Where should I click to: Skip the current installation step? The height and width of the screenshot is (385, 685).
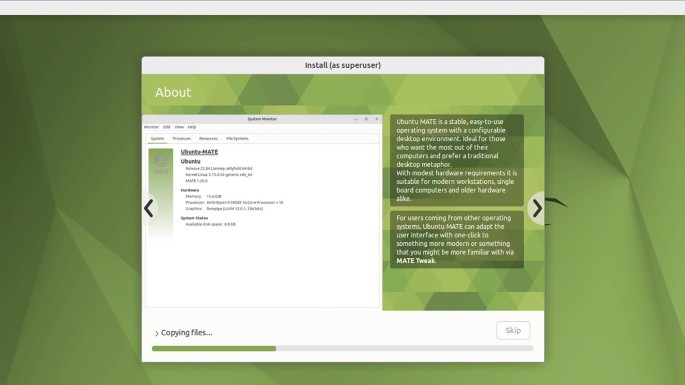coord(513,330)
